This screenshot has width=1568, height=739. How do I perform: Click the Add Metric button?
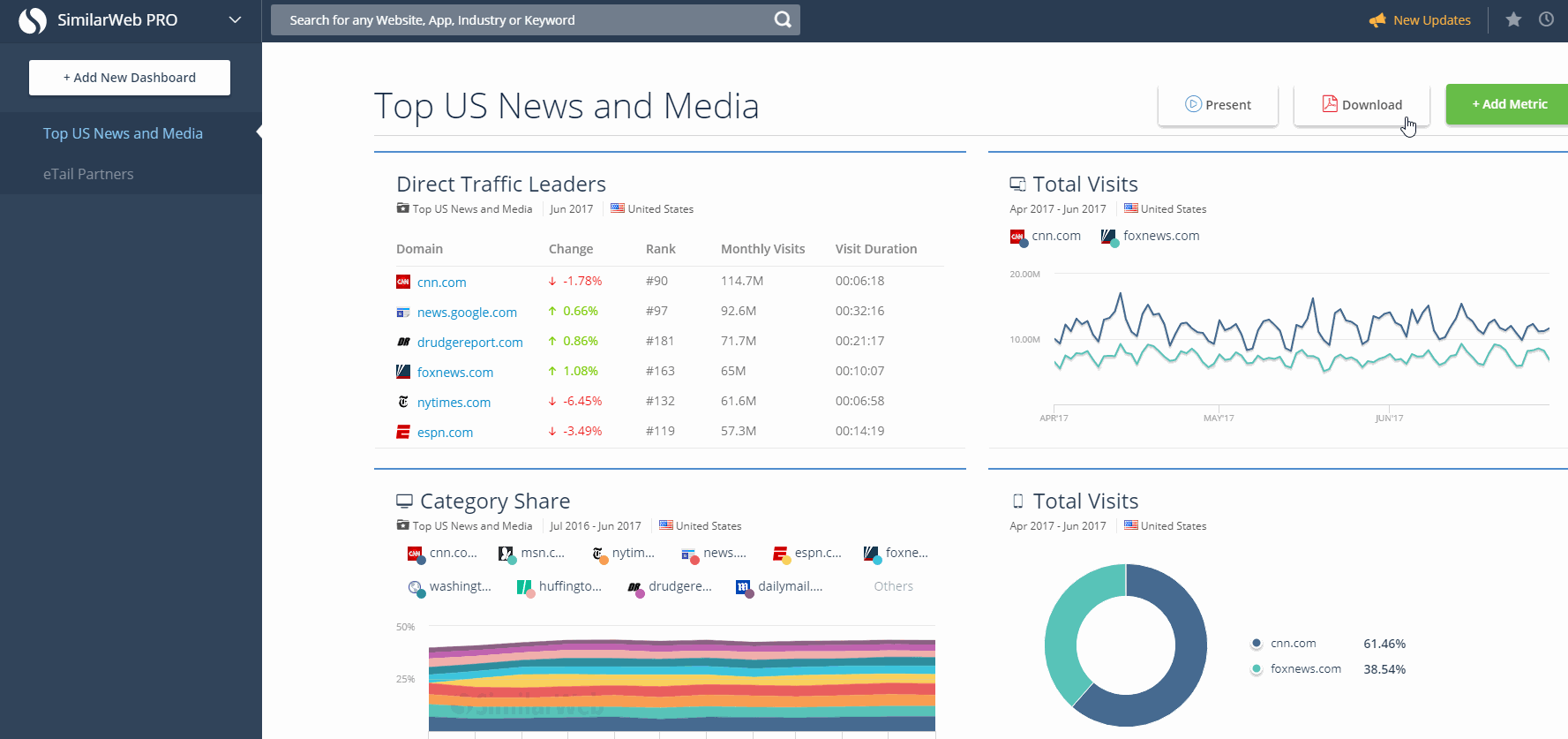1507,104
